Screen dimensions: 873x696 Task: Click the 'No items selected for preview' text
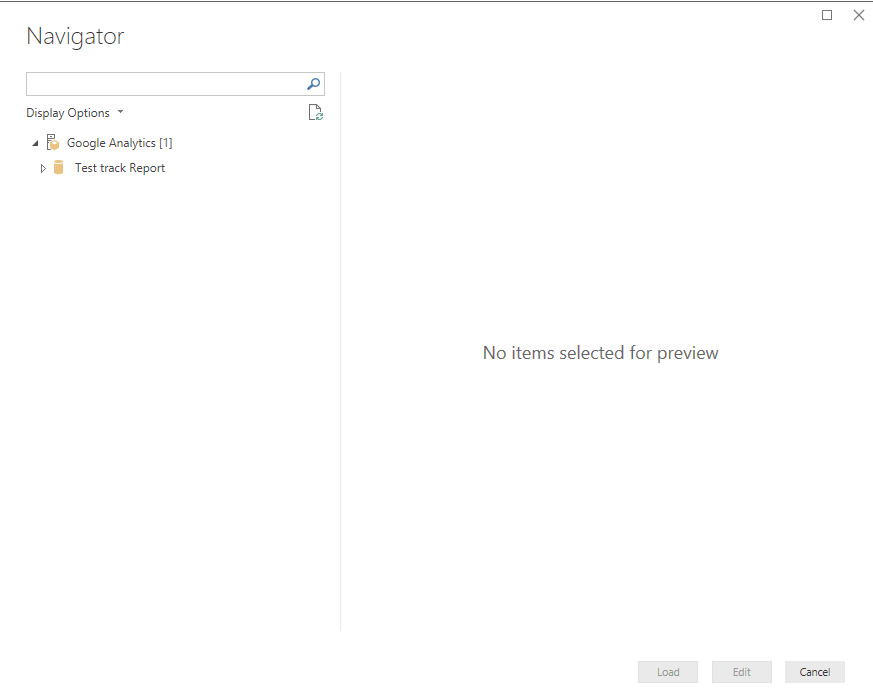tap(600, 353)
